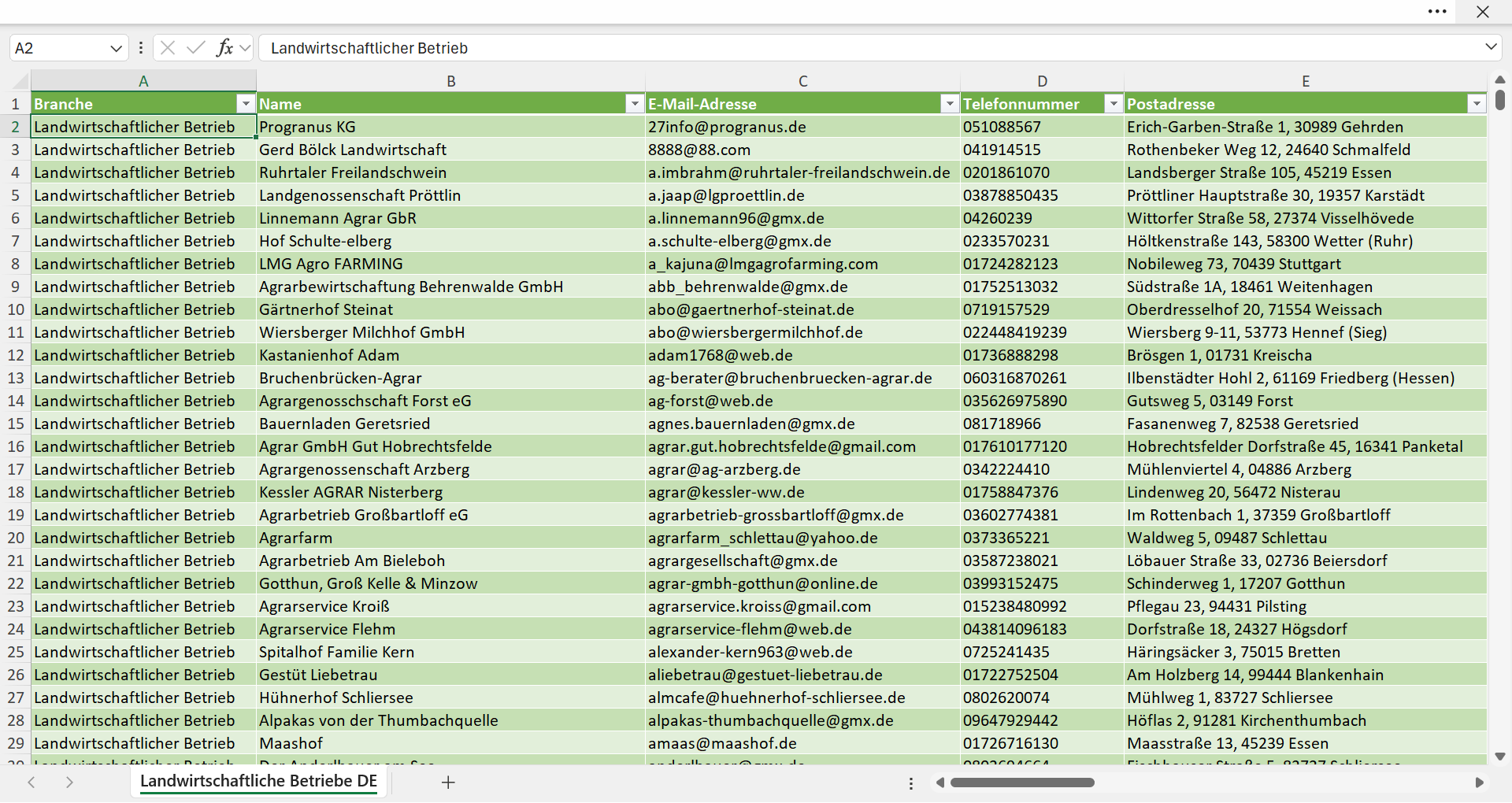The width and height of the screenshot is (1512, 803).
Task: Open the Name Box dropdown arrow
Action: [x=116, y=48]
